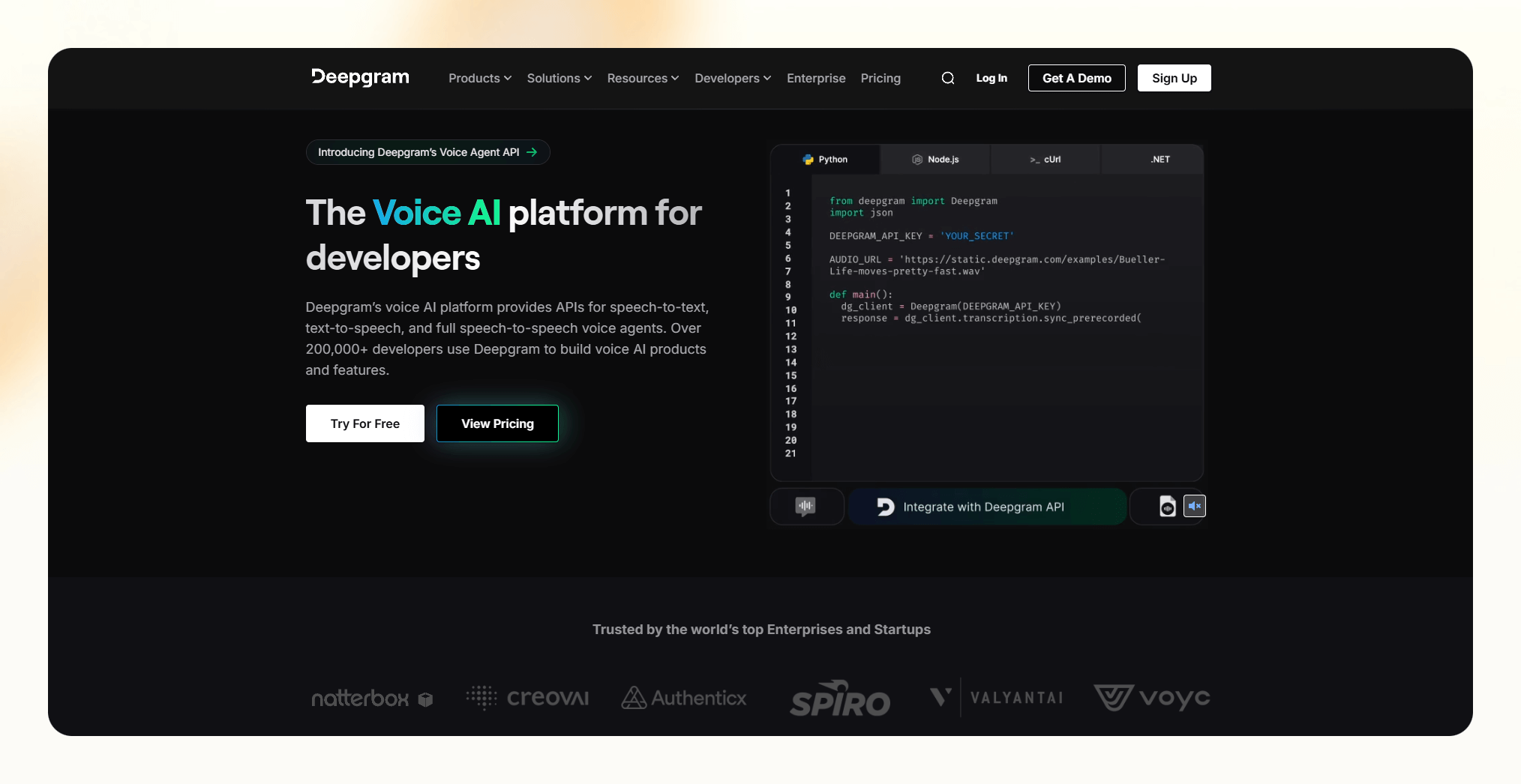Click the arrow in the Voice Agent API banner
The height and width of the screenshot is (784, 1521).
(x=532, y=152)
